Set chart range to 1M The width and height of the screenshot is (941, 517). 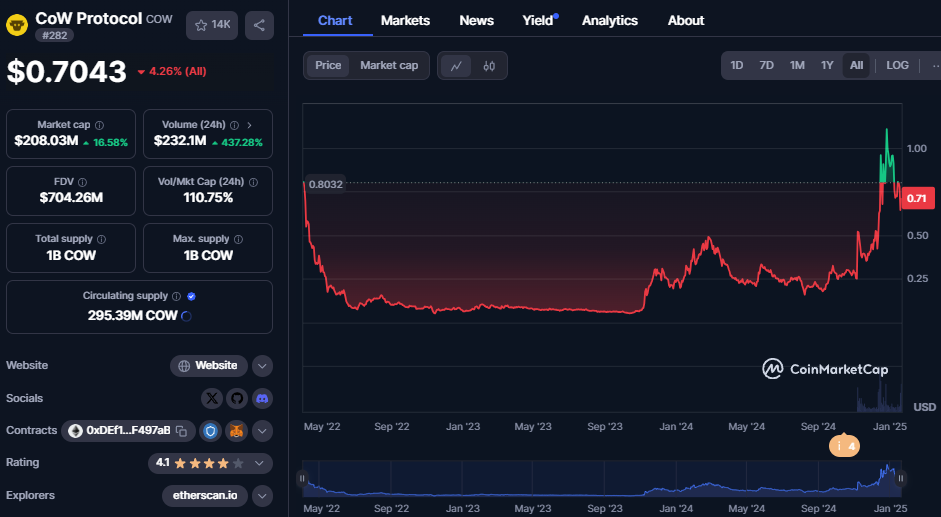click(x=797, y=65)
